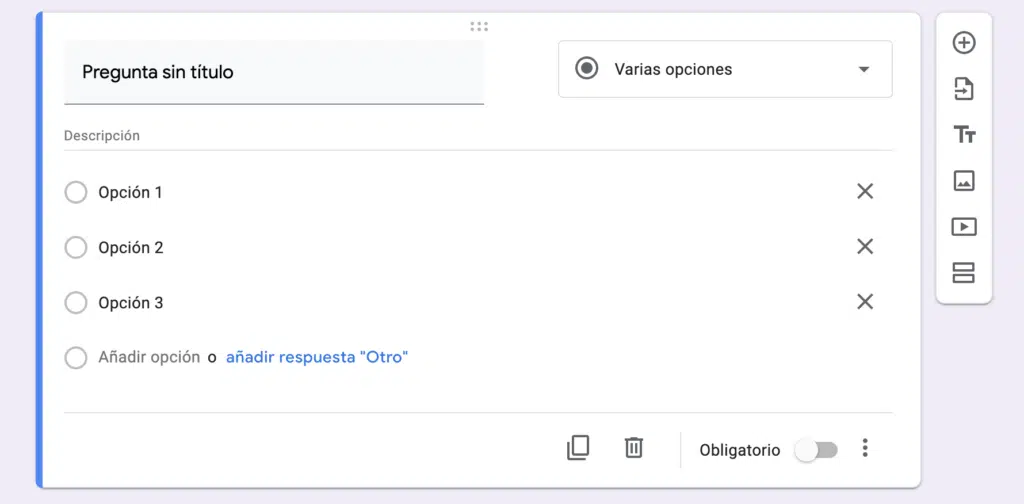Click the drag handle dots at top
The image size is (1024, 504).
(479, 26)
